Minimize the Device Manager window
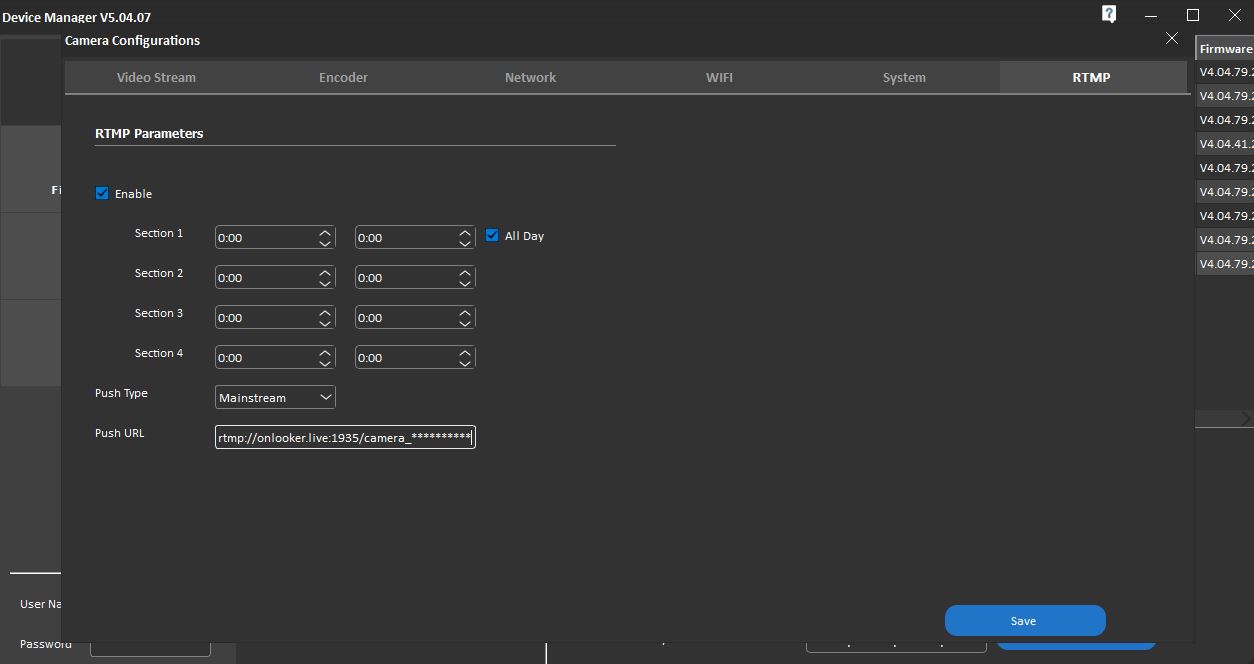The image size is (1254, 664). pos(1152,15)
